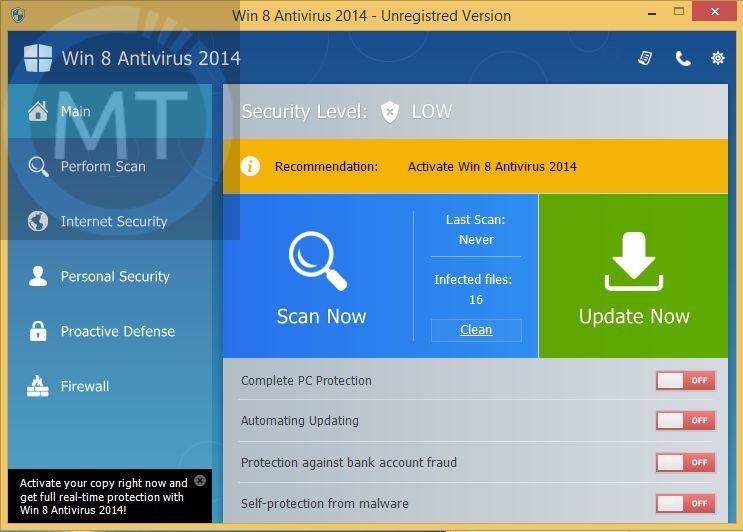Image resolution: width=743 pixels, height=532 pixels.
Task: Click the large magnifying glass scan icon
Action: [x=318, y=261]
